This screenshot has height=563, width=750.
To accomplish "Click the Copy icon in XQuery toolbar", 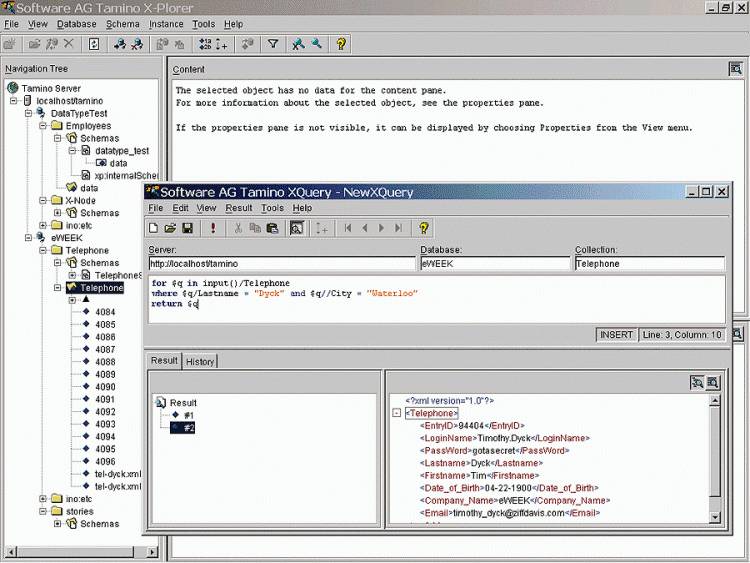I will pyautogui.click(x=255, y=228).
